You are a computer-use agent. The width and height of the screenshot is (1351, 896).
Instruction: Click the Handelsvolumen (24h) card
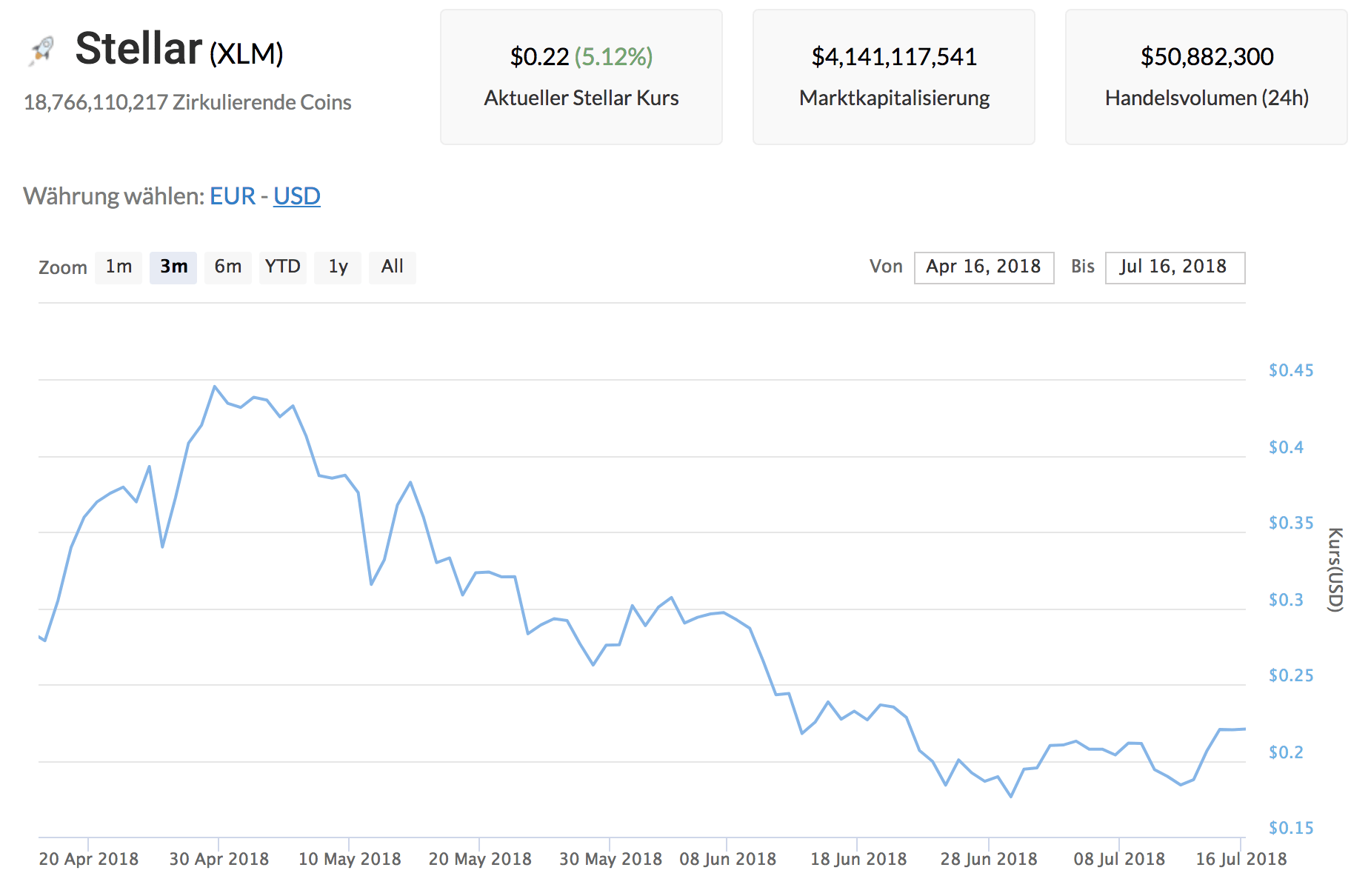point(1207,77)
